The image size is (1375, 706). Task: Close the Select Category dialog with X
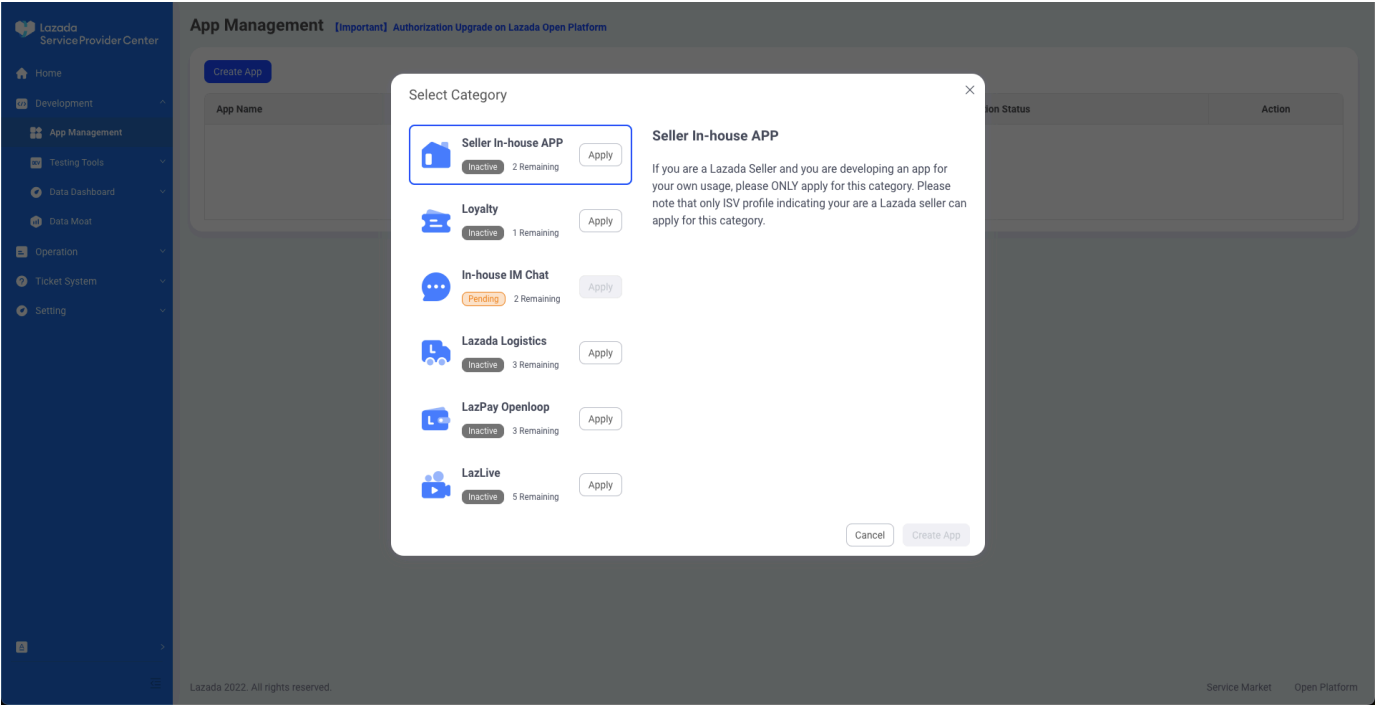click(969, 90)
